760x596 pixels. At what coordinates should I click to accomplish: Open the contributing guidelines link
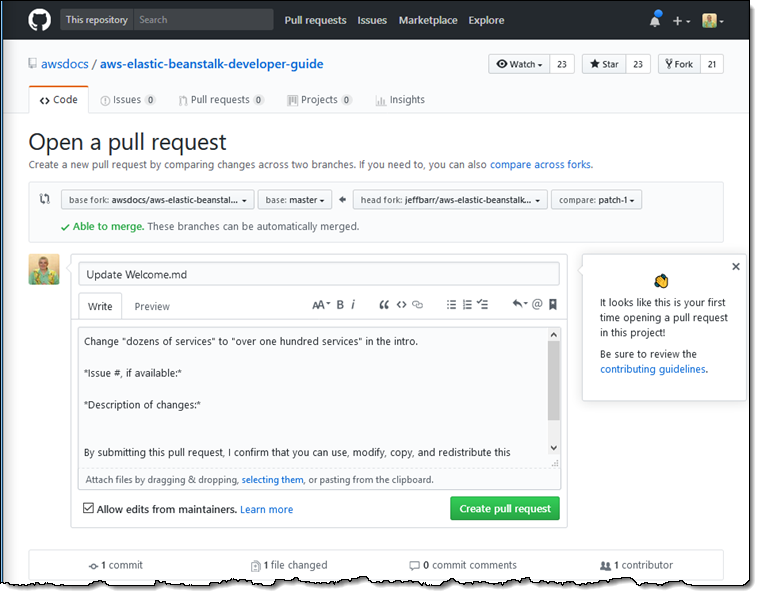pyautogui.click(x=653, y=369)
